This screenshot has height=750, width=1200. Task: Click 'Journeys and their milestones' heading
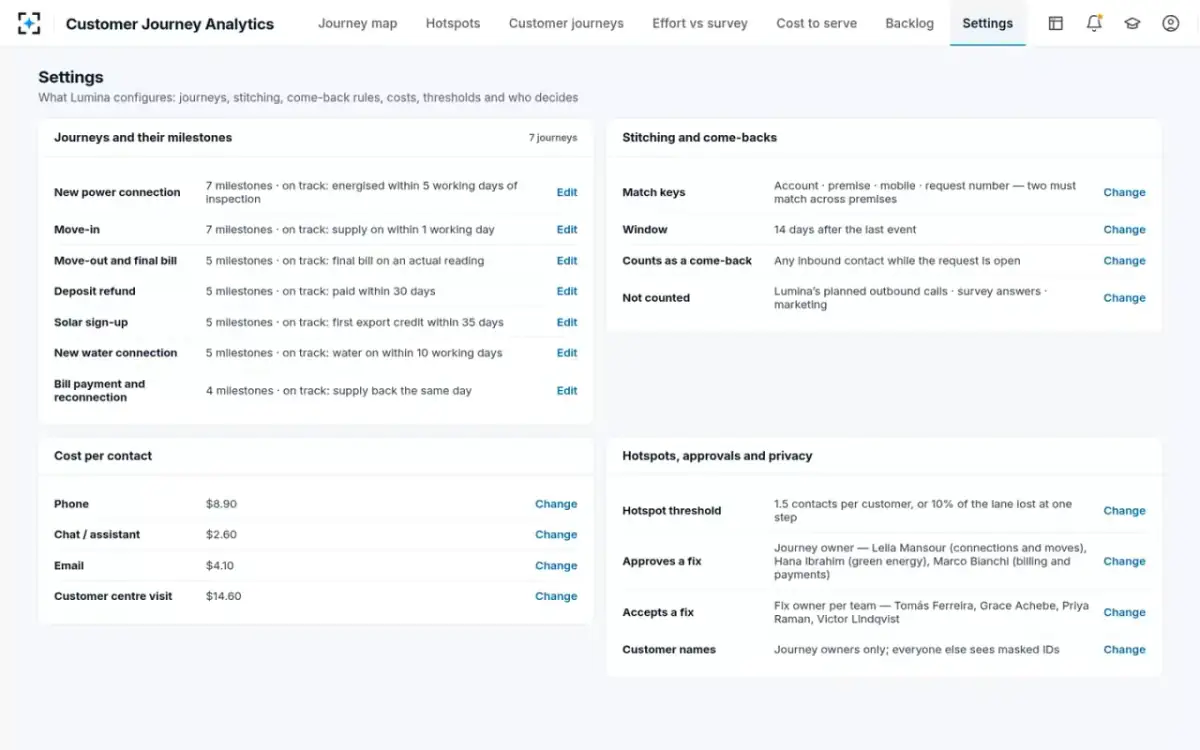click(x=143, y=137)
